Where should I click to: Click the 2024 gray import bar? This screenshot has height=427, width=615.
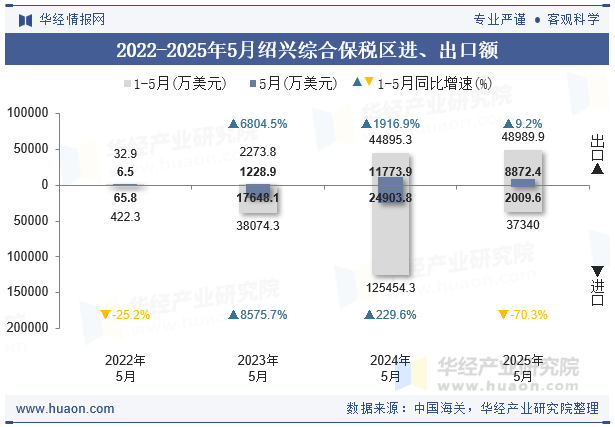click(x=390, y=230)
